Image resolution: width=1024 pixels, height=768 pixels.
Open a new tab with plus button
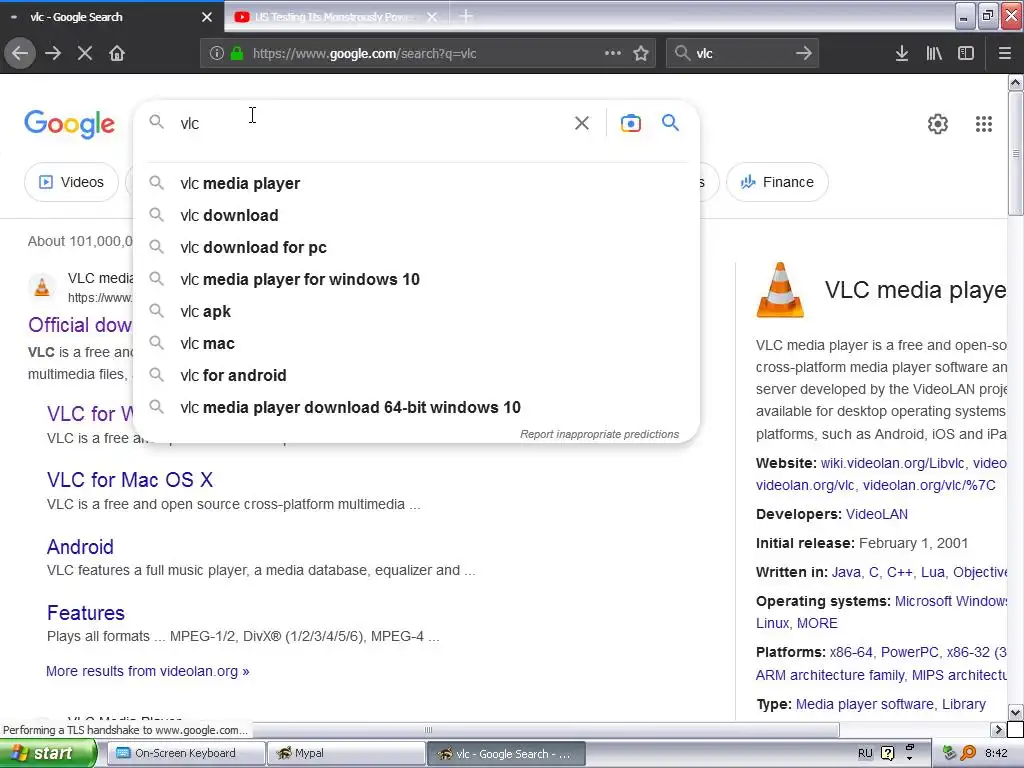466,16
